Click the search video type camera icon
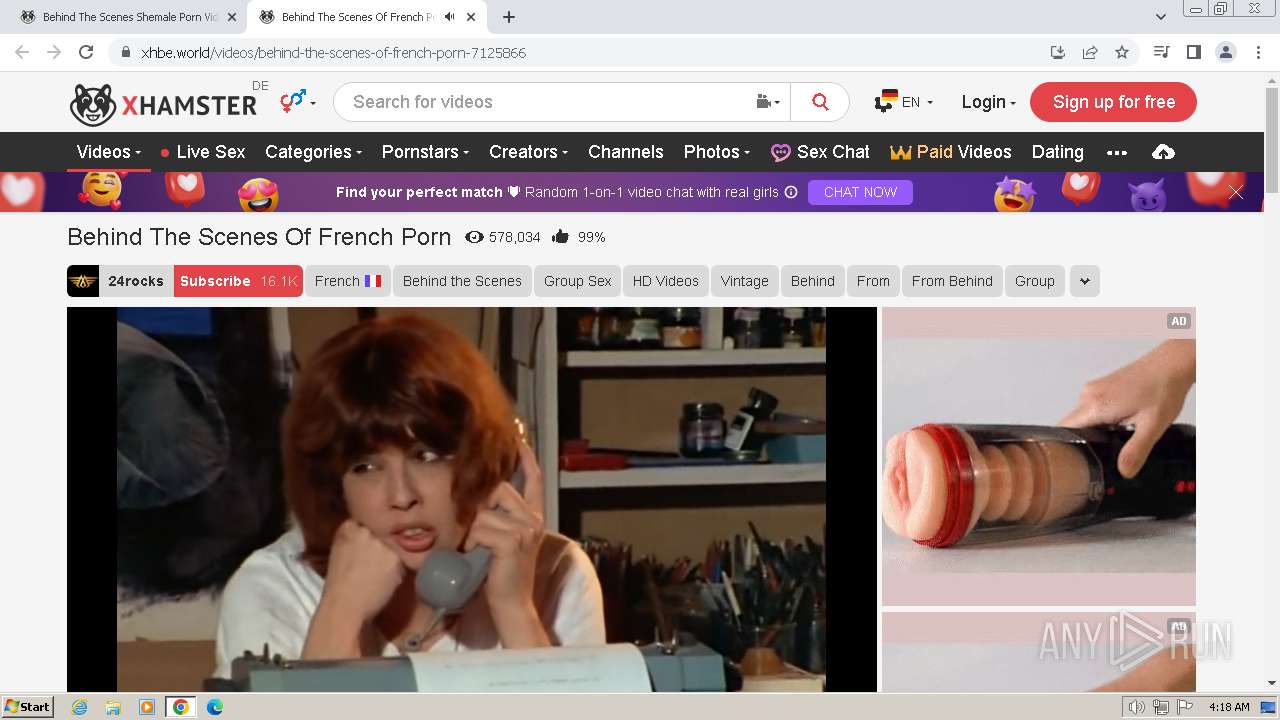Screen dimensions: 1280x720 [x=767, y=102]
